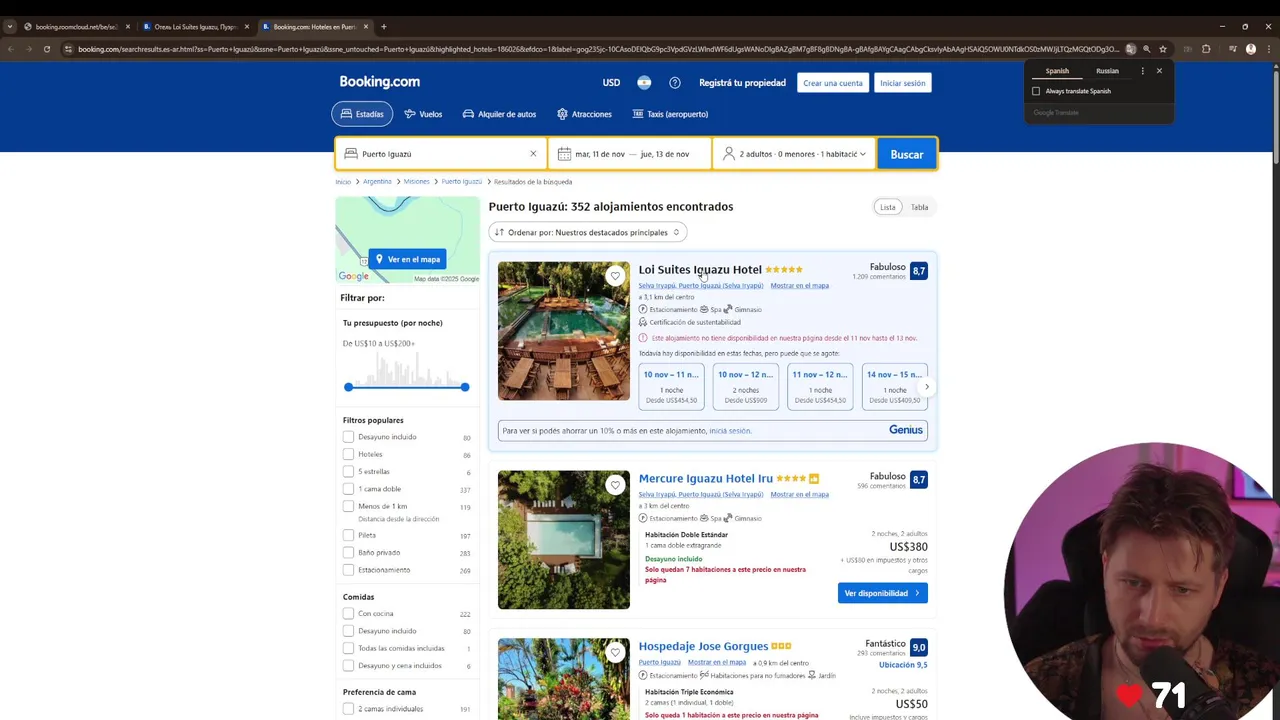Open browser extensions puzzle icon
This screenshot has width=1280, height=720.
(1205, 49)
